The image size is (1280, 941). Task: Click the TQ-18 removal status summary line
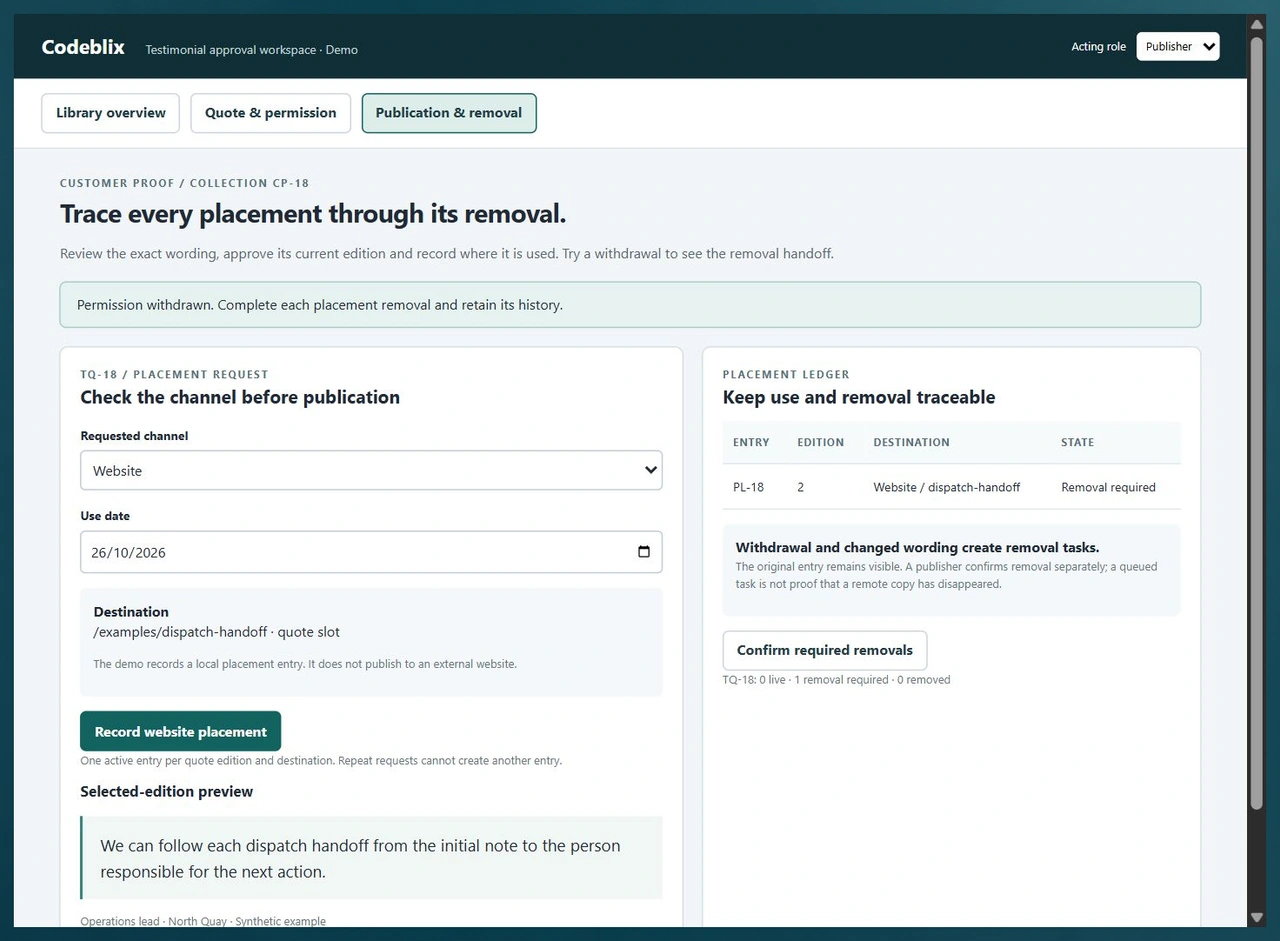836,680
